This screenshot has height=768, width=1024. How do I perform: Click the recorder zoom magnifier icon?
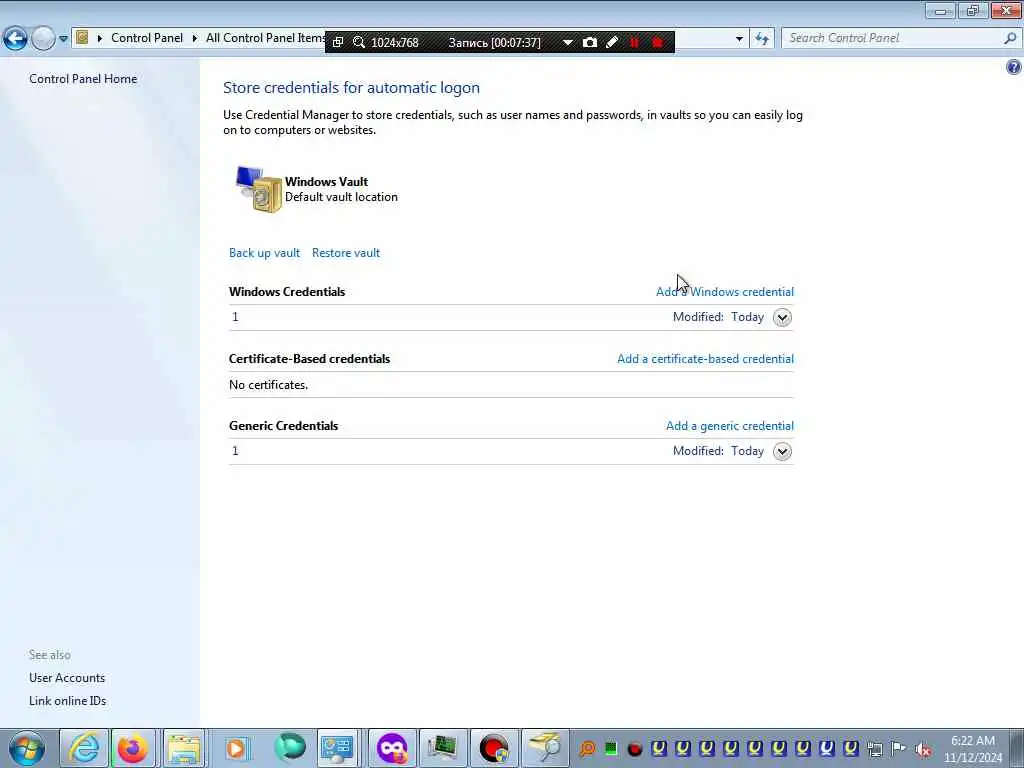pyautogui.click(x=359, y=42)
